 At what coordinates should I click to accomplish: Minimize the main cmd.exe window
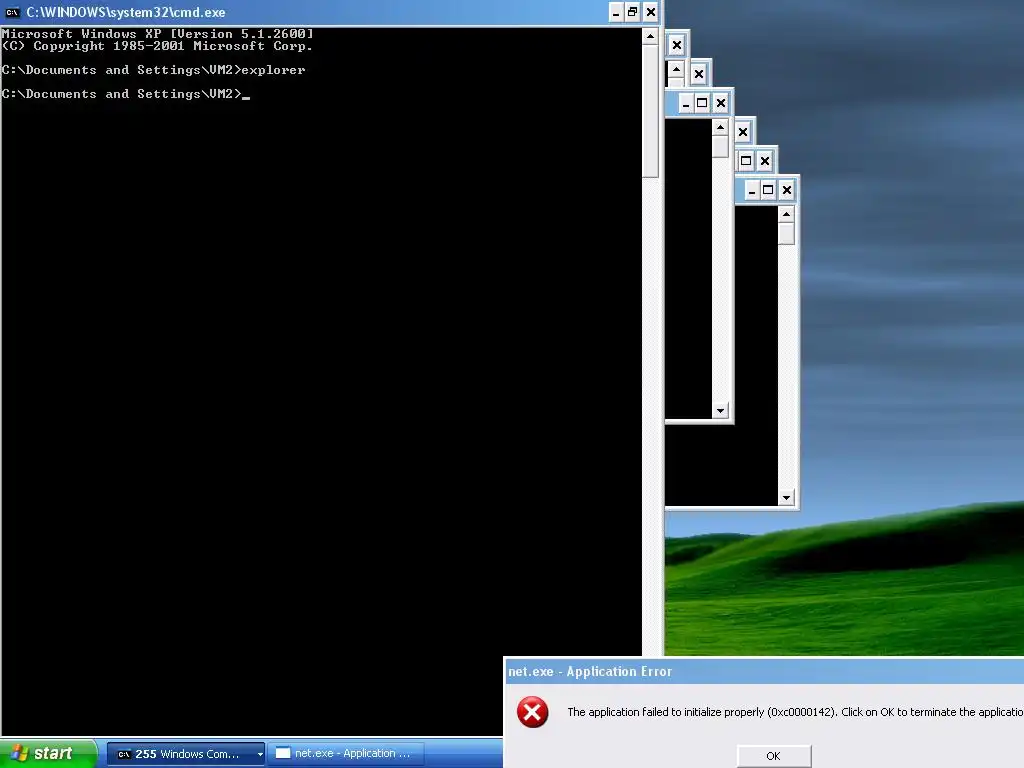click(616, 12)
